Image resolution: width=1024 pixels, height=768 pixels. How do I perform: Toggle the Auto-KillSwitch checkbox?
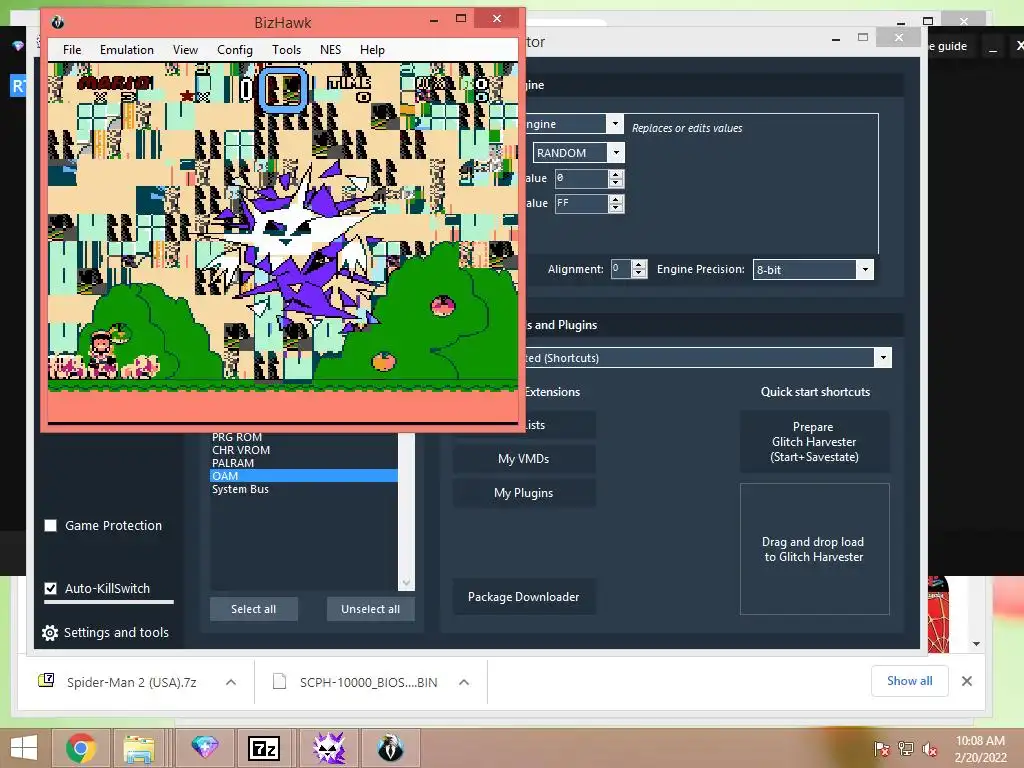click(x=50, y=588)
